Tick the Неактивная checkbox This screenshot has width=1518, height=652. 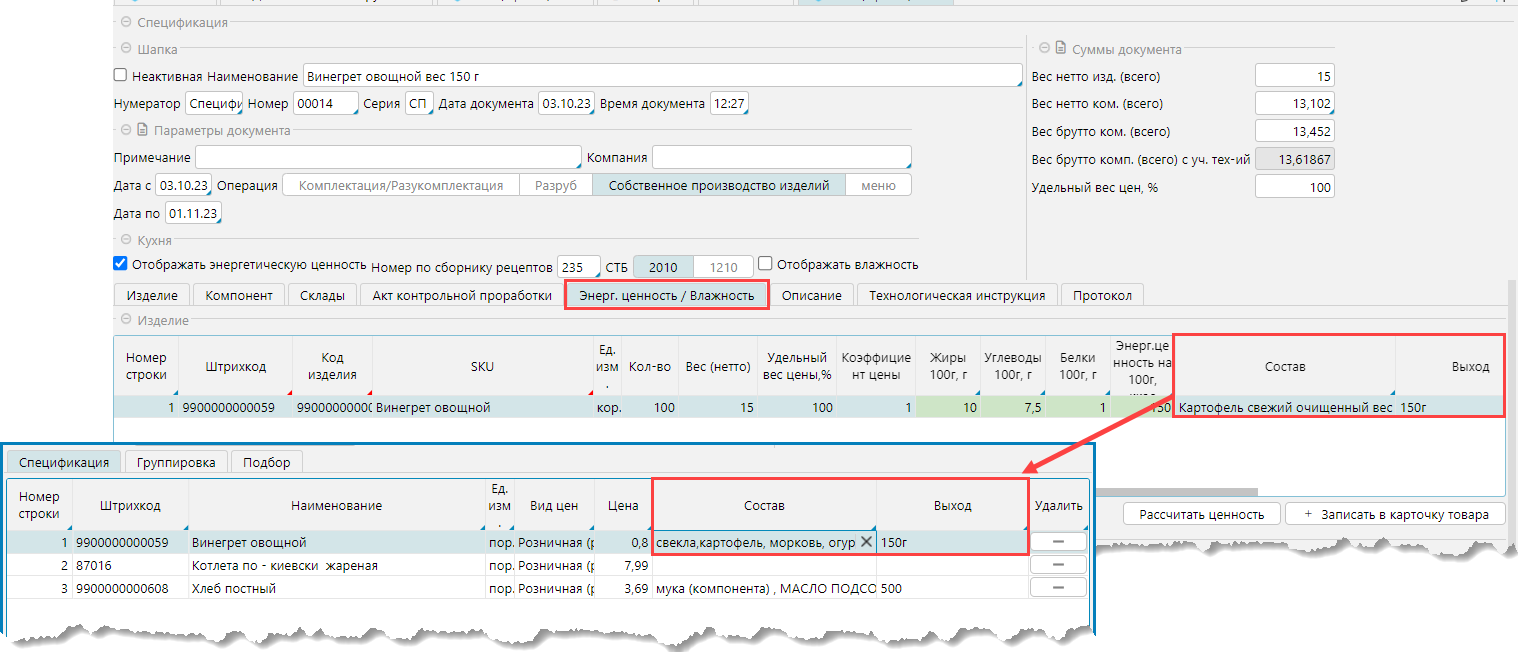pos(121,75)
